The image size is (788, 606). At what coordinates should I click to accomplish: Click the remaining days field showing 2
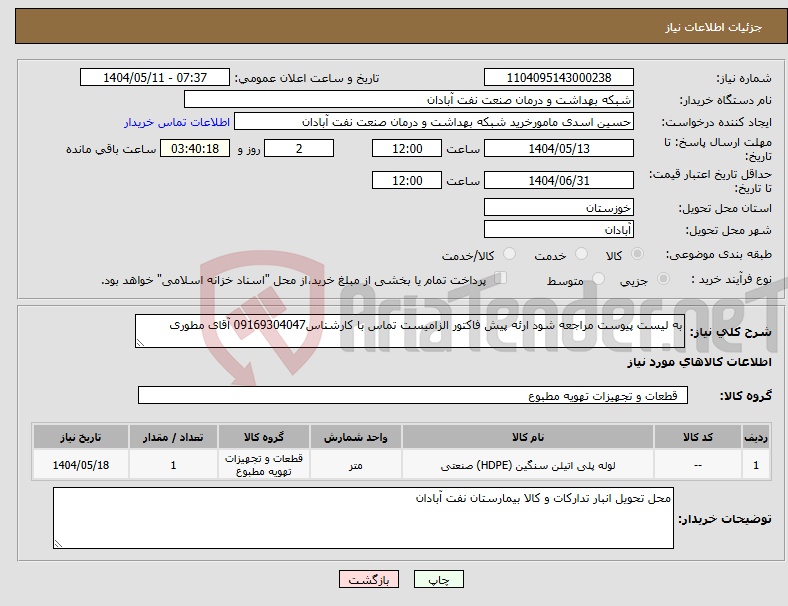coord(299,148)
